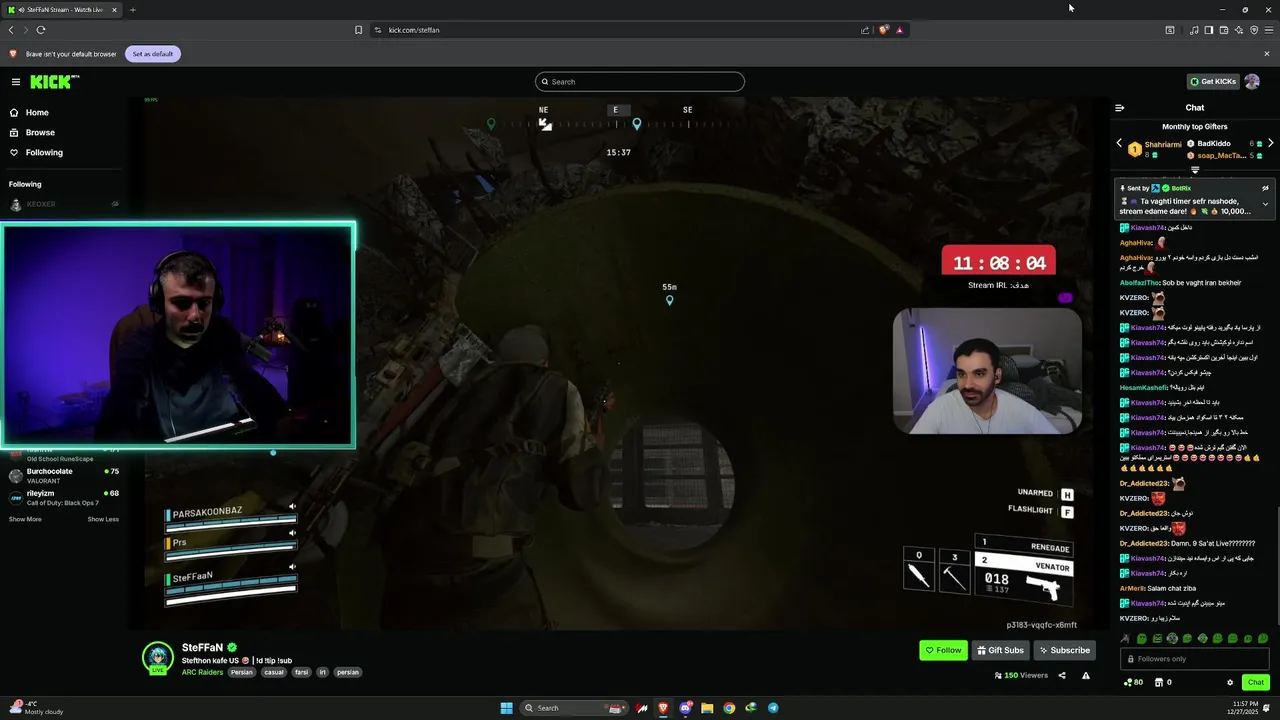Open Brave Wallet icon
Image resolution: width=1280 pixels, height=720 pixels.
click(1223, 30)
